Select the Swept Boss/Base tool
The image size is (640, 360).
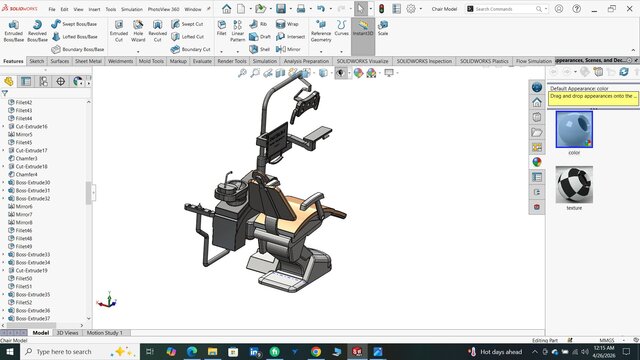coord(74,24)
